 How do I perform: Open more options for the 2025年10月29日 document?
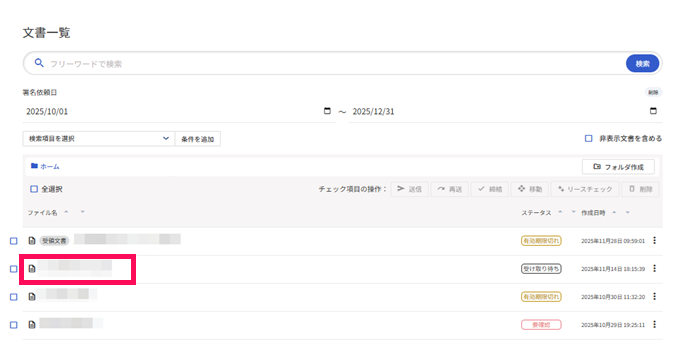(654, 324)
